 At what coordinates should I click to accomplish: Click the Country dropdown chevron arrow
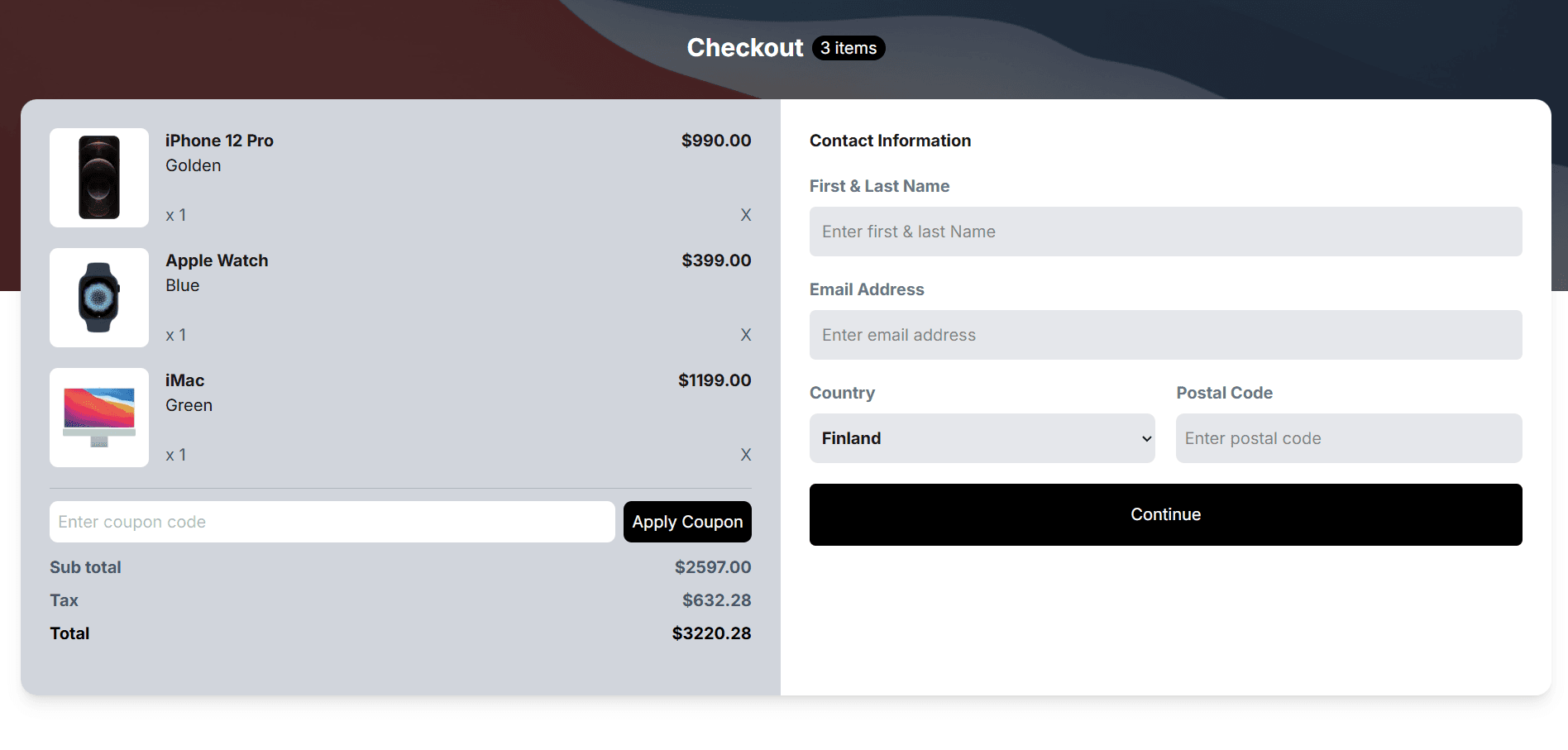[1145, 438]
